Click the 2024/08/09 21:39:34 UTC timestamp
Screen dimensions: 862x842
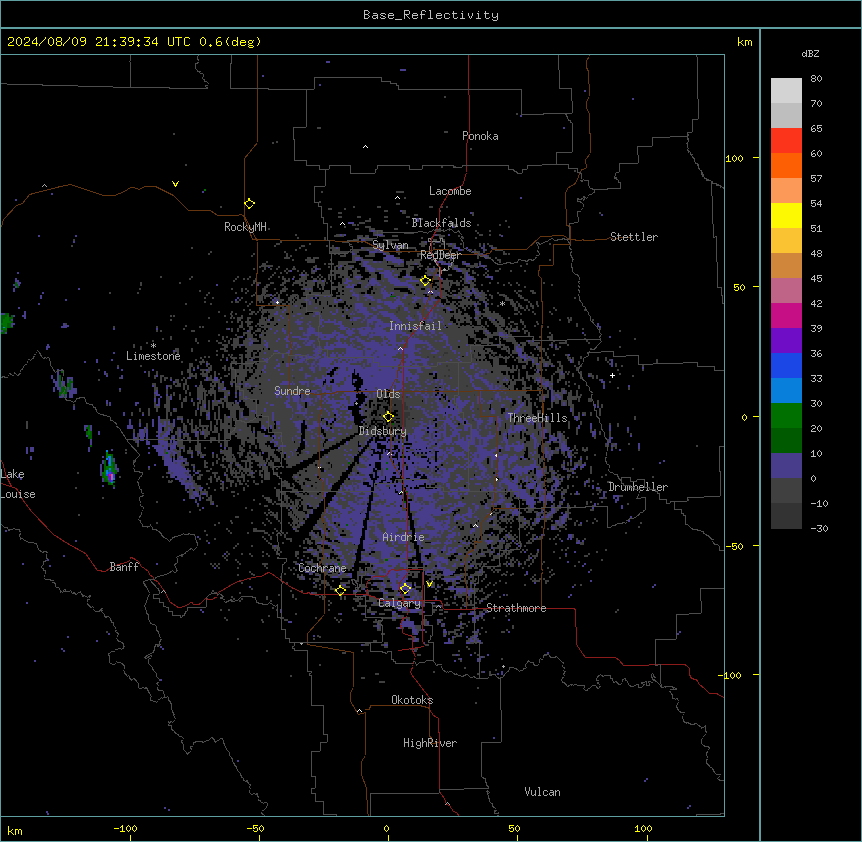(x=99, y=42)
